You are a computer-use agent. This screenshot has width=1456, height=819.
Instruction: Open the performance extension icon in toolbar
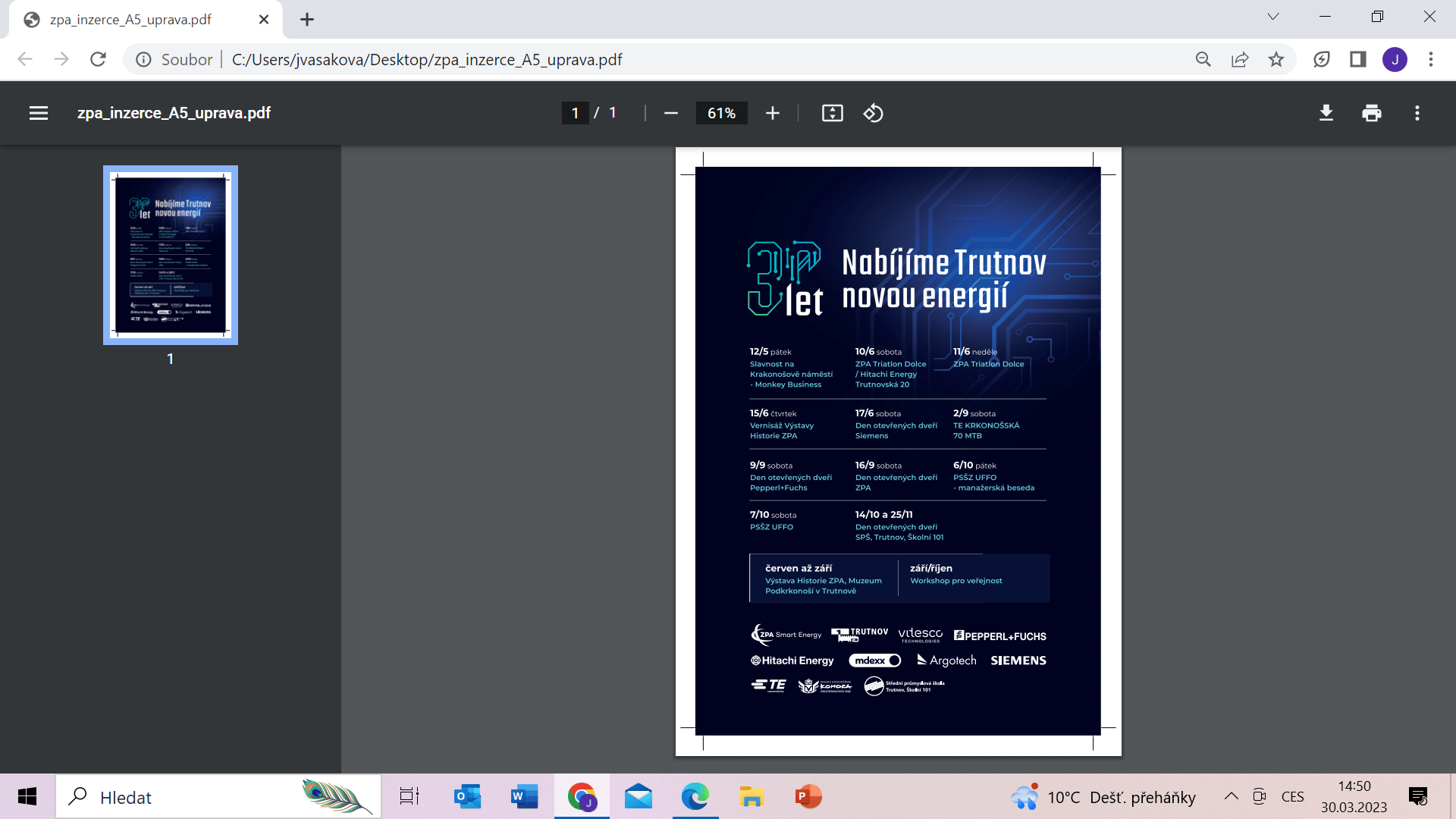1322,59
